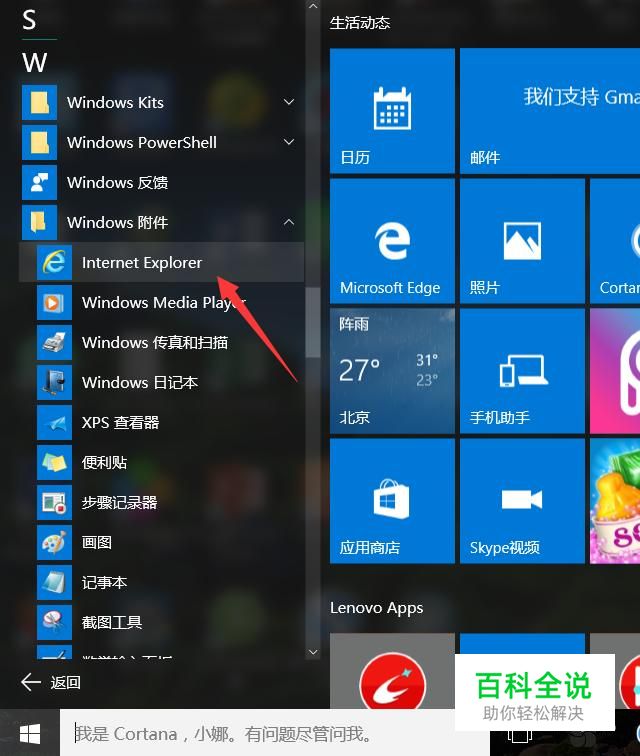The image size is (640, 756).
Task: Open 画图 Paint program
Action: (162, 542)
